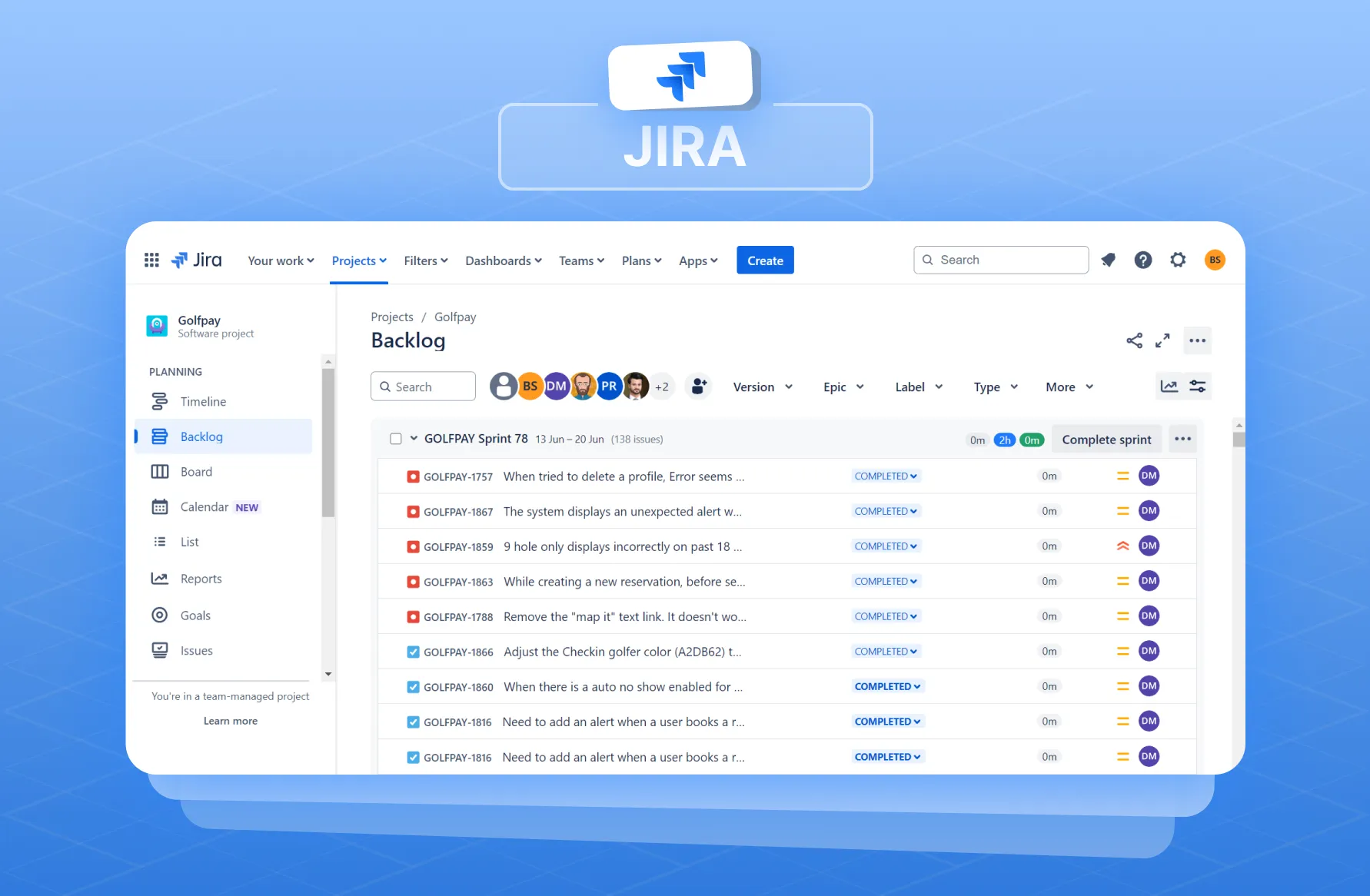Switch to the Teams menu
The width and height of the screenshot is (1370, 896).
(x=580, y=261)
